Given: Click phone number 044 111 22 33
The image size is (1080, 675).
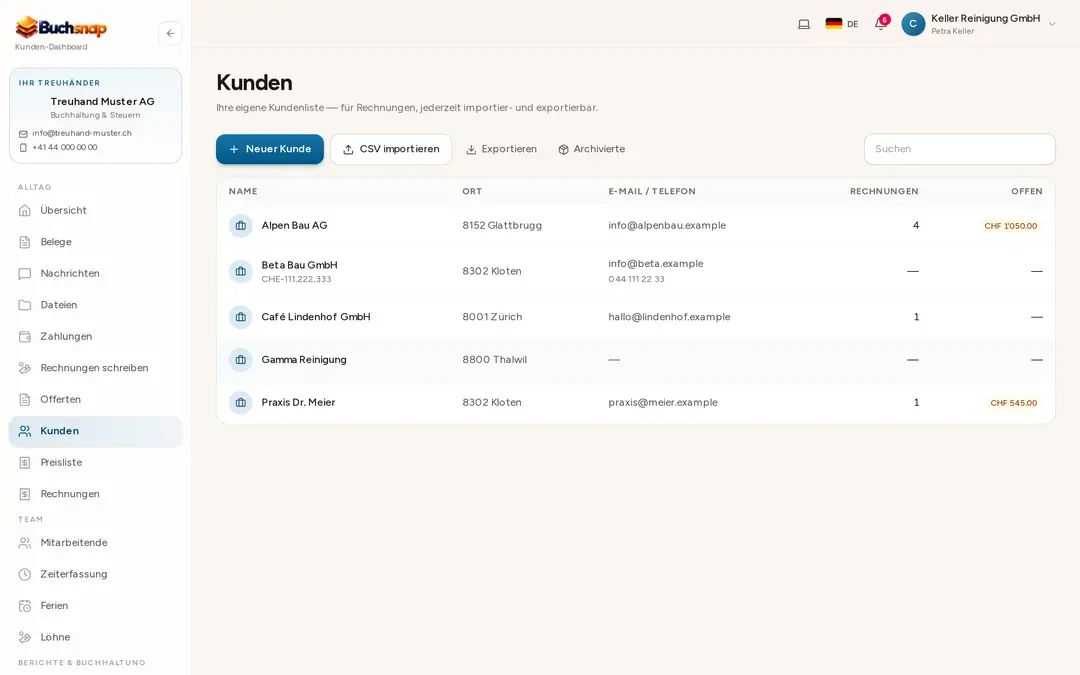Looking at the screenshot, I should tap(636, 279).
